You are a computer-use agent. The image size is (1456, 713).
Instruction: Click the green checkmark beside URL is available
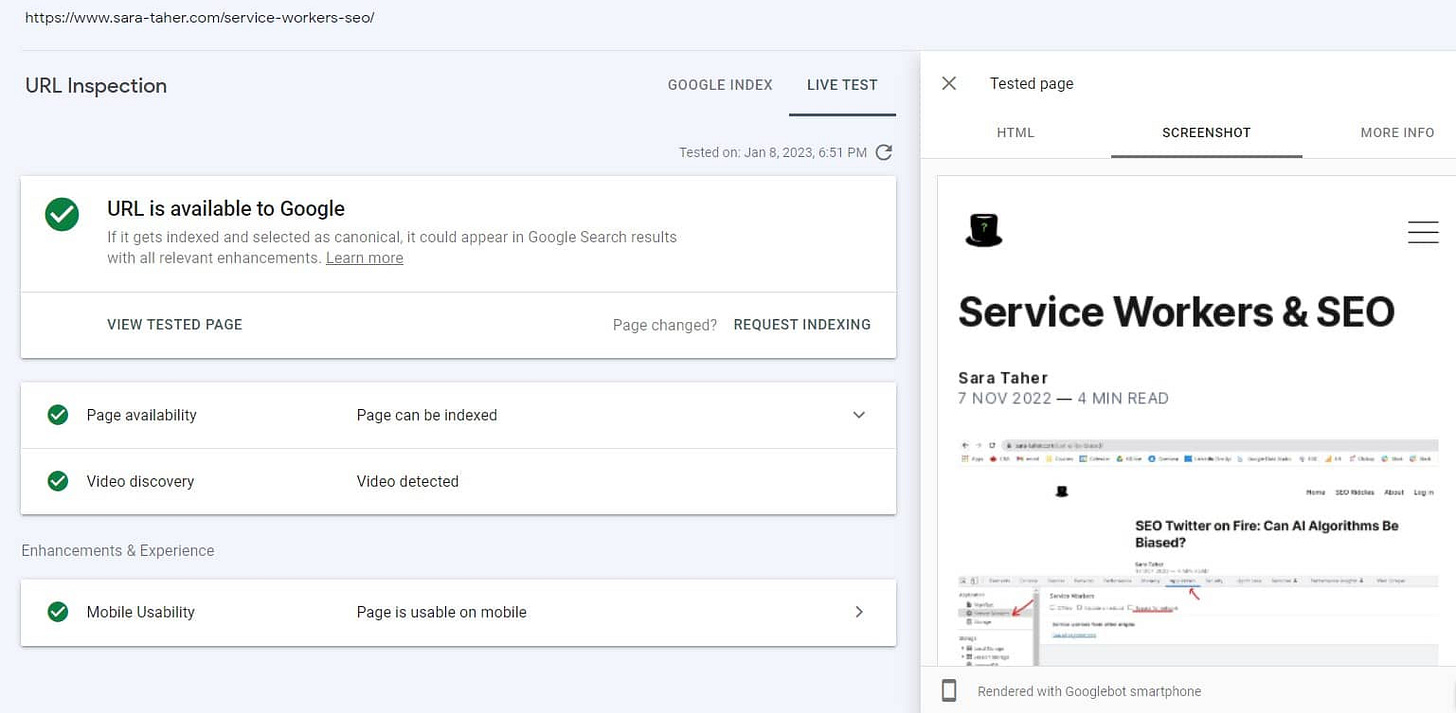point(62,214)
